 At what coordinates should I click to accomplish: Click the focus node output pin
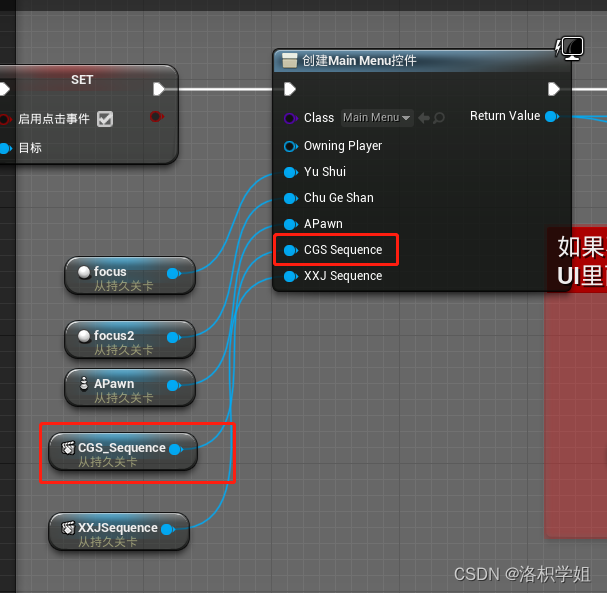click(x=174, y=274)
